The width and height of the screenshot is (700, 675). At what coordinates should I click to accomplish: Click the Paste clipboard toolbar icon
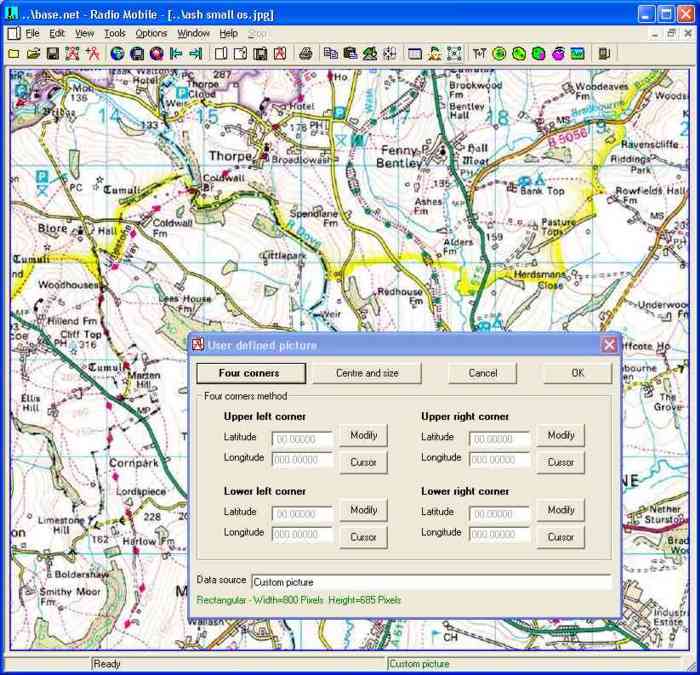tap(350, 54)
